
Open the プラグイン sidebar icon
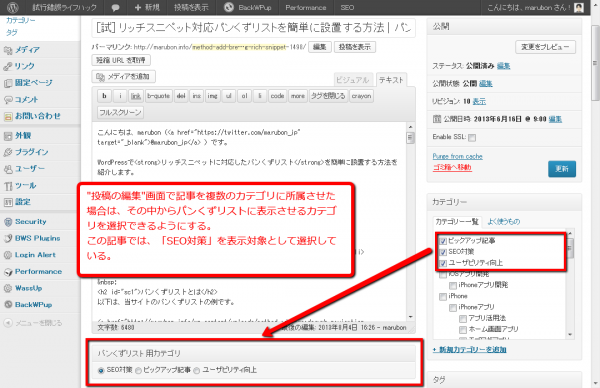pyautogui.click(x=8, y=152)
